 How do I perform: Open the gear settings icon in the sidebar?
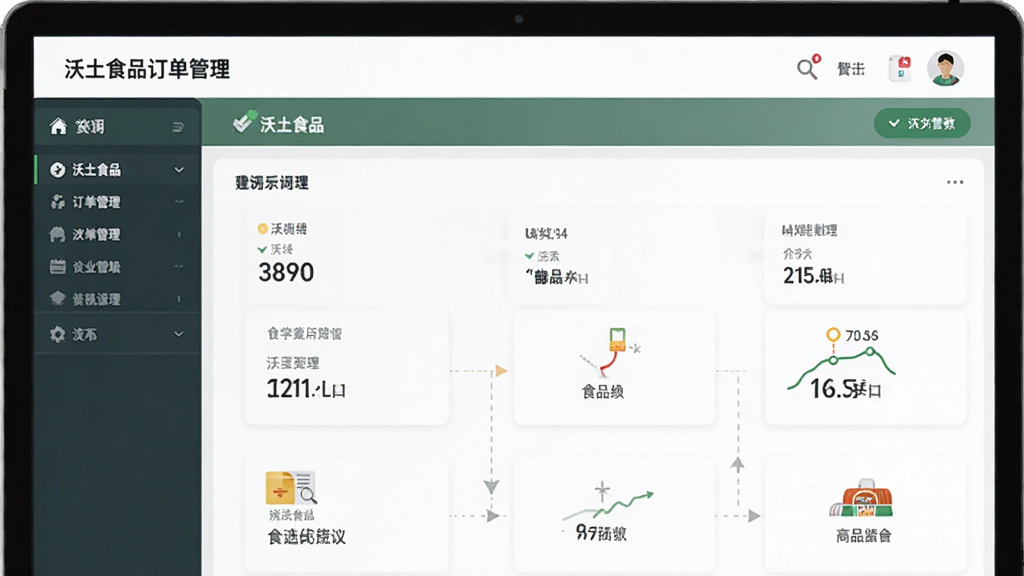57,334
